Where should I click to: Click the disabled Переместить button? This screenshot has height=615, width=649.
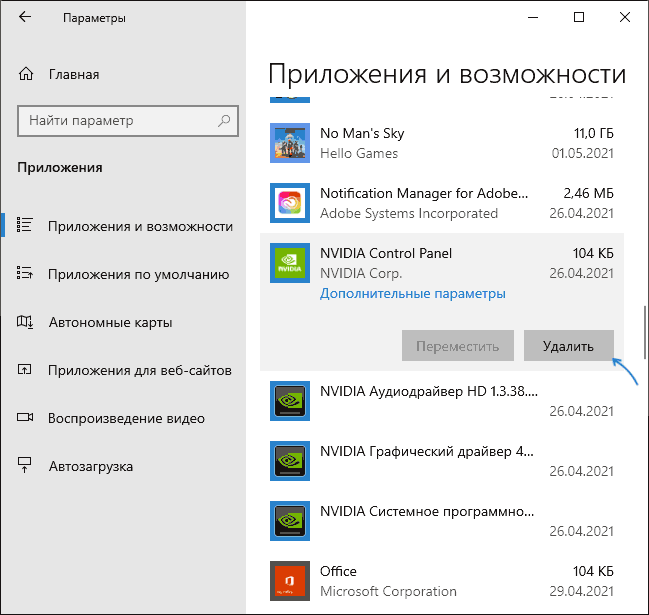[458, 346]
